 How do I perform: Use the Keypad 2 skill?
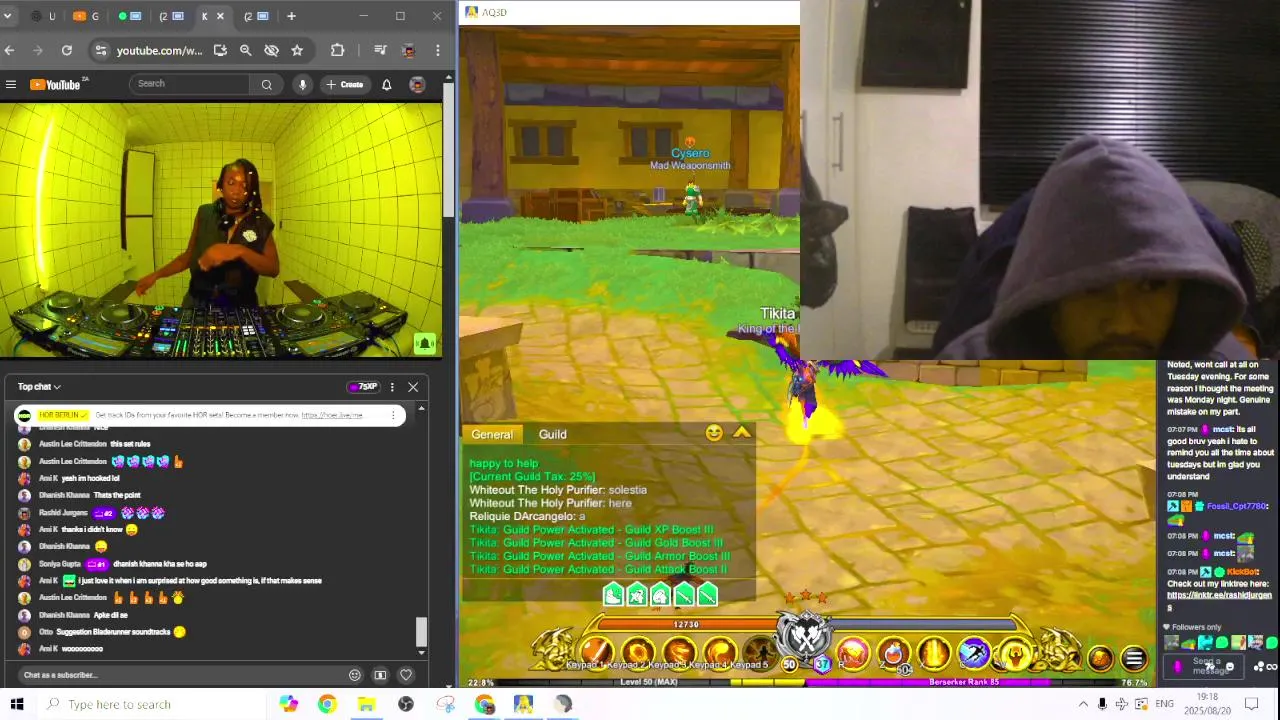638,654
